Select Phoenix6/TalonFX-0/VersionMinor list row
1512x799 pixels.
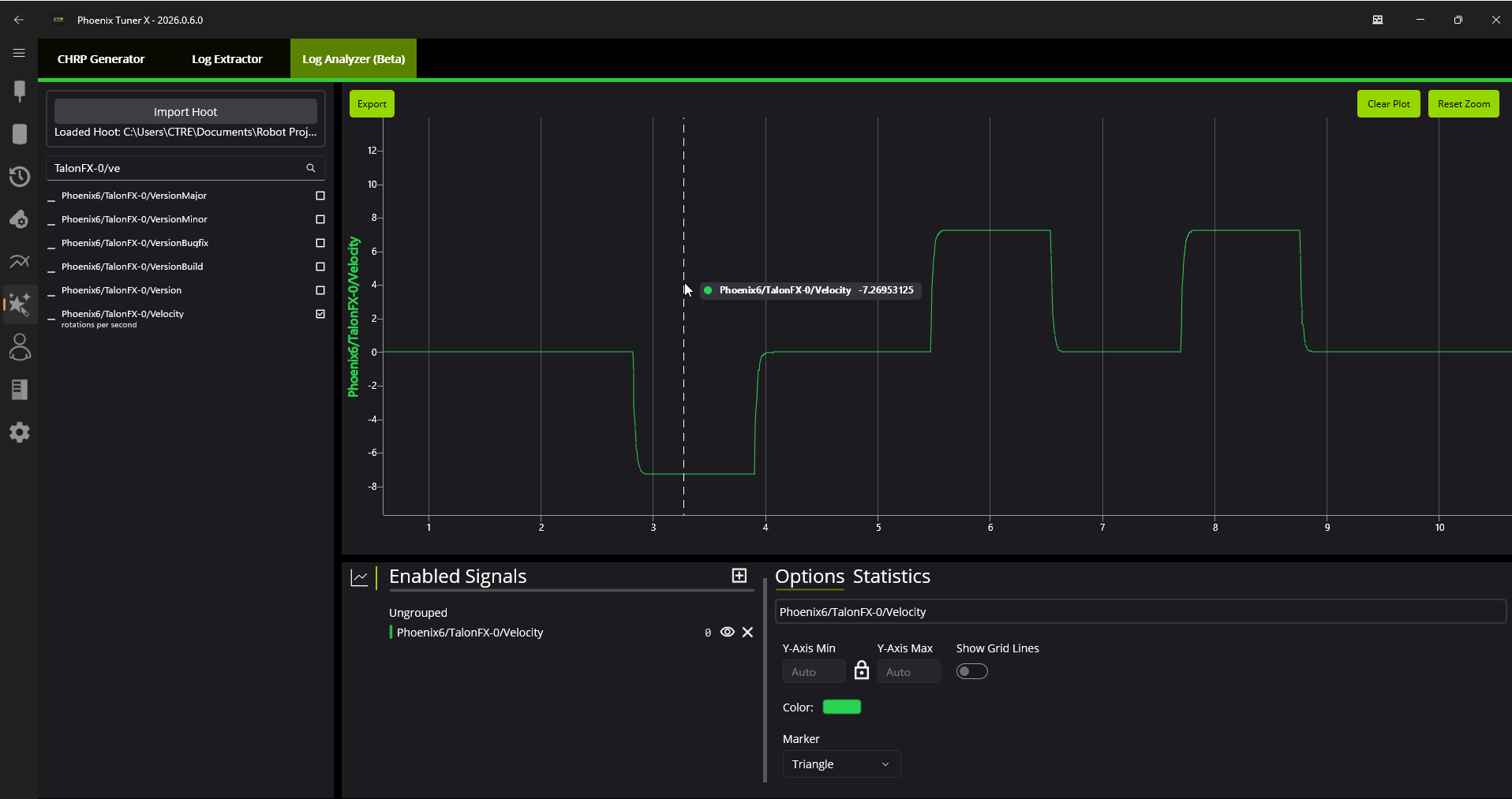coord(185,219)
